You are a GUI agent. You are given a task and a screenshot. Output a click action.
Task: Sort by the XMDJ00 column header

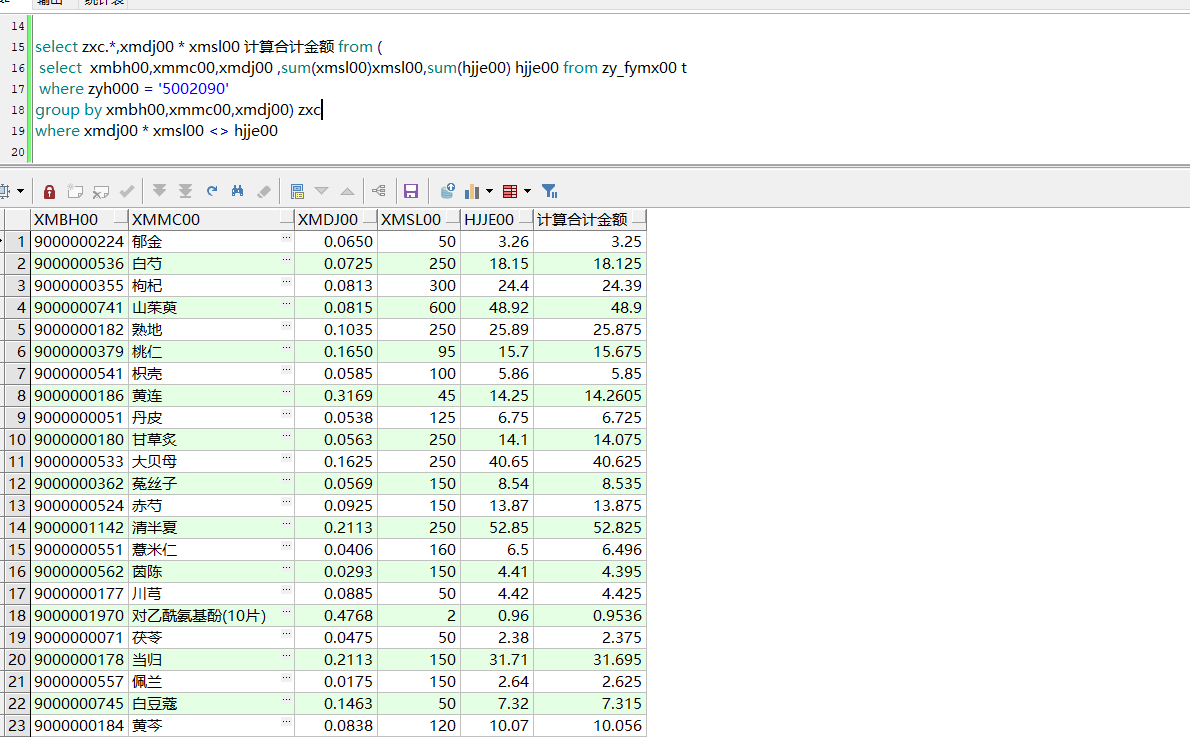pyautogui.click(x=328, y=220)
